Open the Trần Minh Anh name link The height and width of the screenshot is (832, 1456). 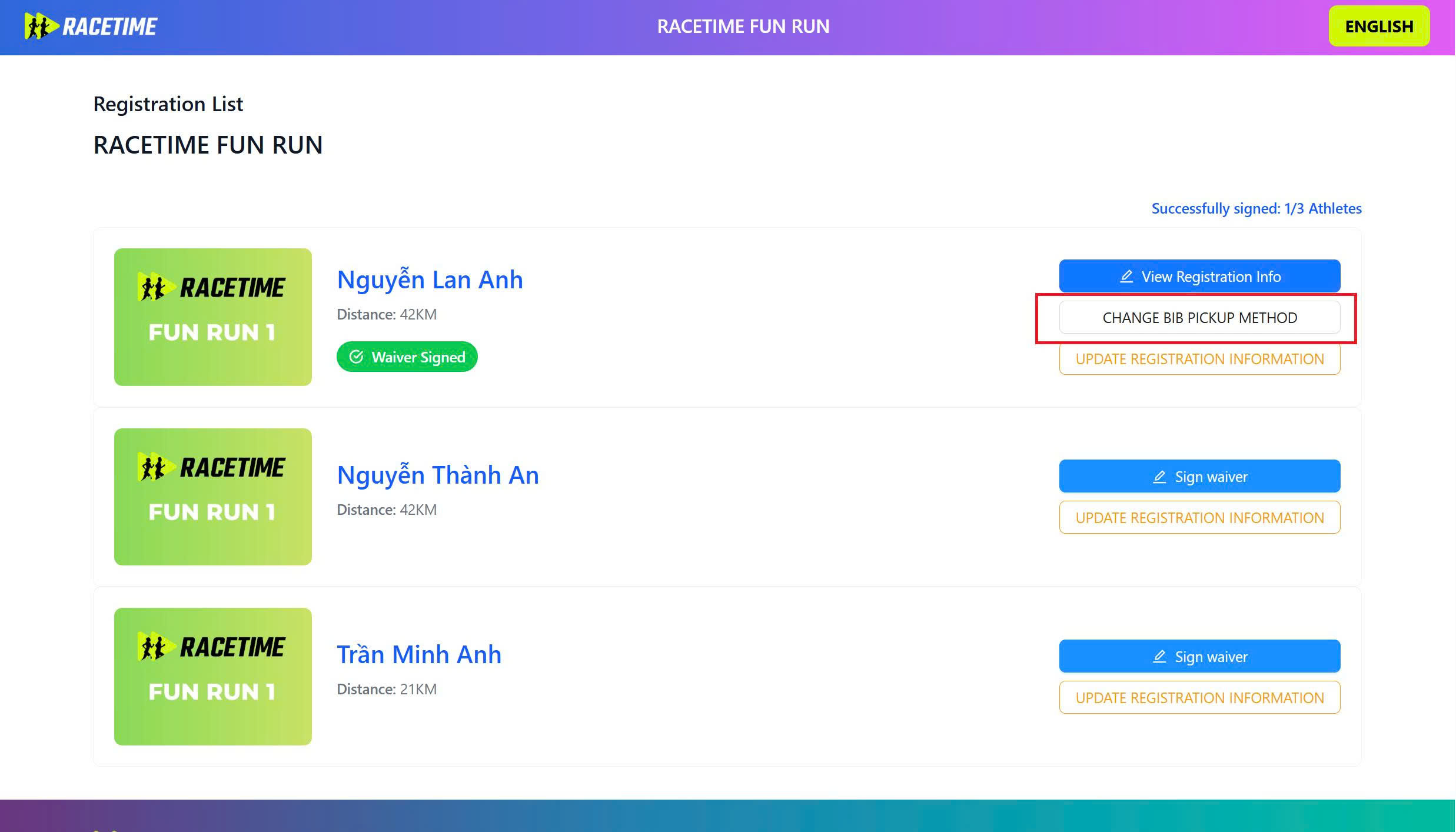pos(419,654)
